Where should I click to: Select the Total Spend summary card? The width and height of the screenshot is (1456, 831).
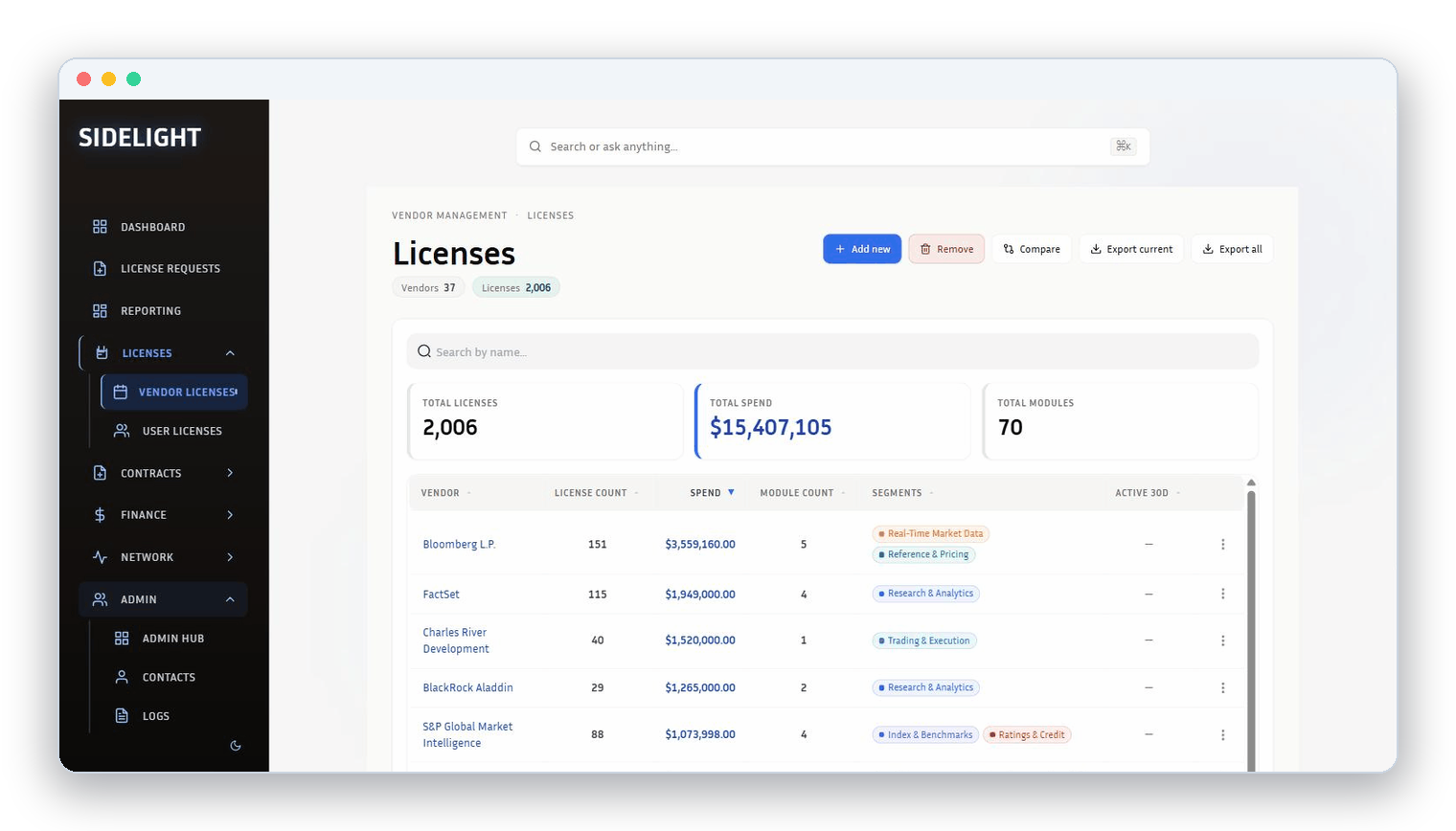[x=832, y=421]
